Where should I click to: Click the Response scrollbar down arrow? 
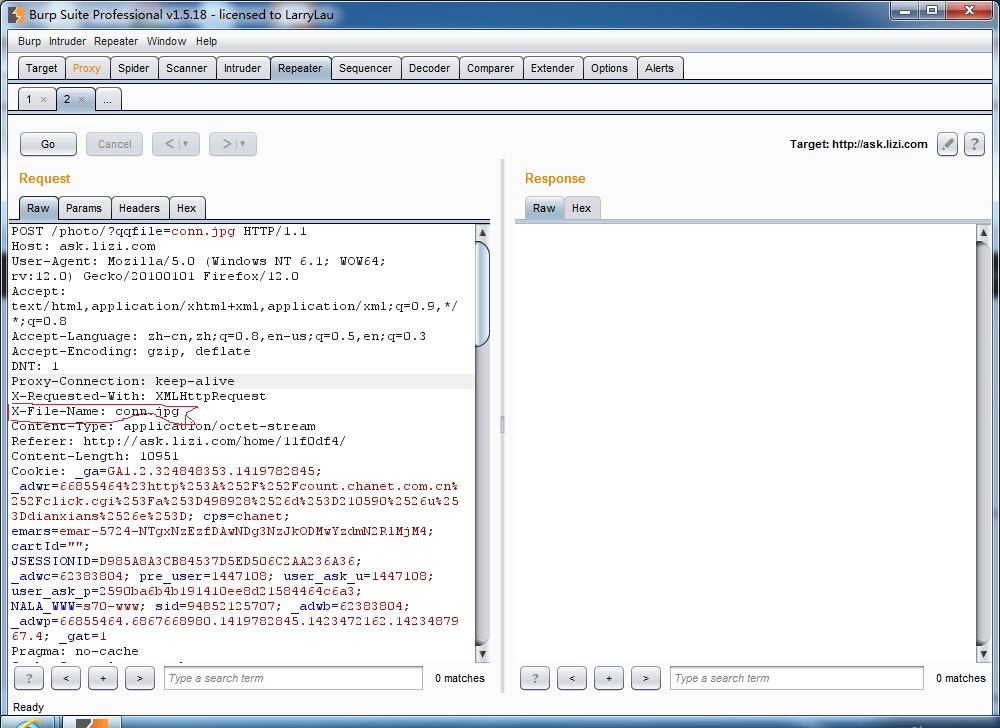pyautogui.click(x=983, y=654)
